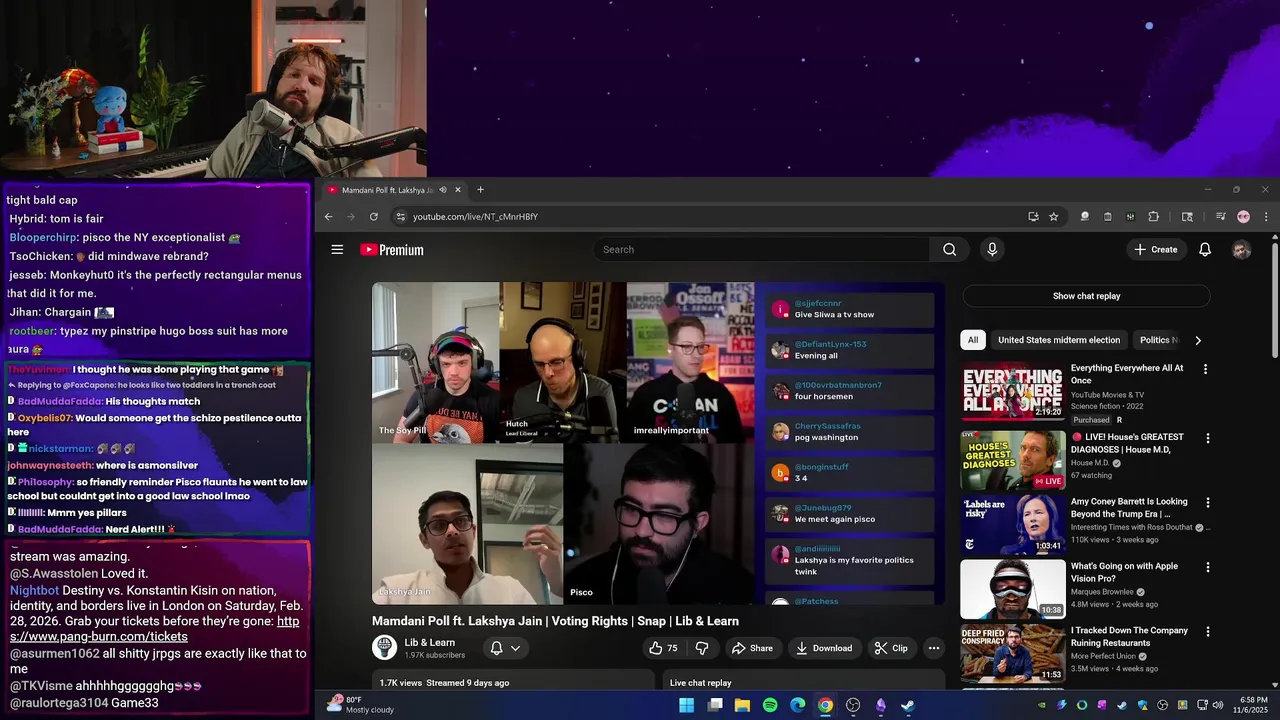1280x720 pixels.
Task: Open the YouTube account avatar menu
Action: pos(1241,250)
